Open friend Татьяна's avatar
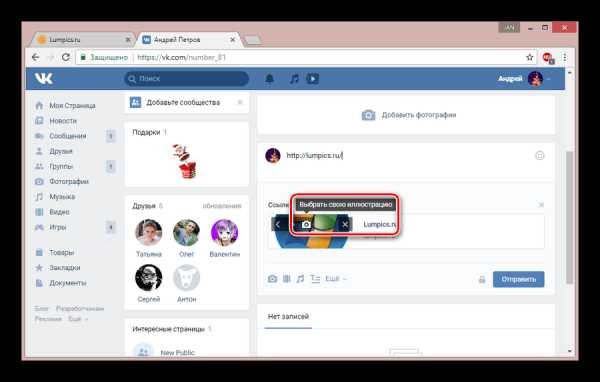The width and height of the screenshot is (600, 382). [x=148, y=232]
